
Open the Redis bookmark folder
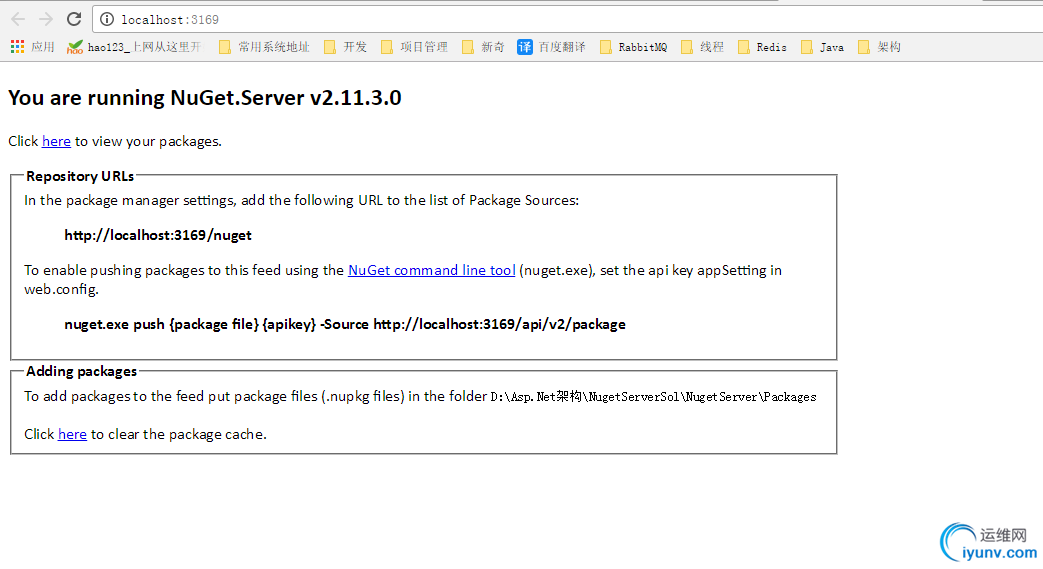(762, 47)
